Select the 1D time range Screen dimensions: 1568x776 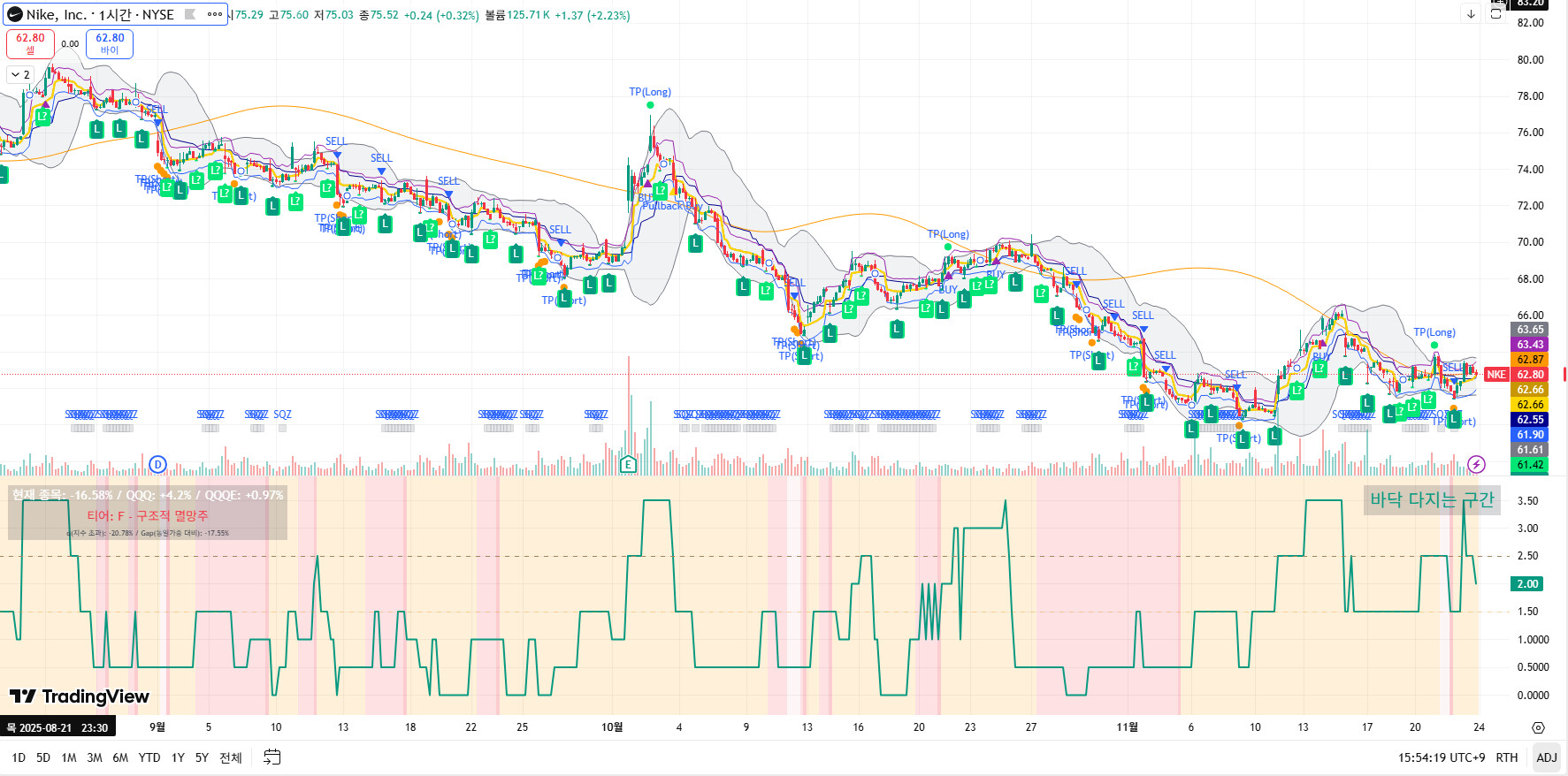pyautogui.click(x=19, y=757)
